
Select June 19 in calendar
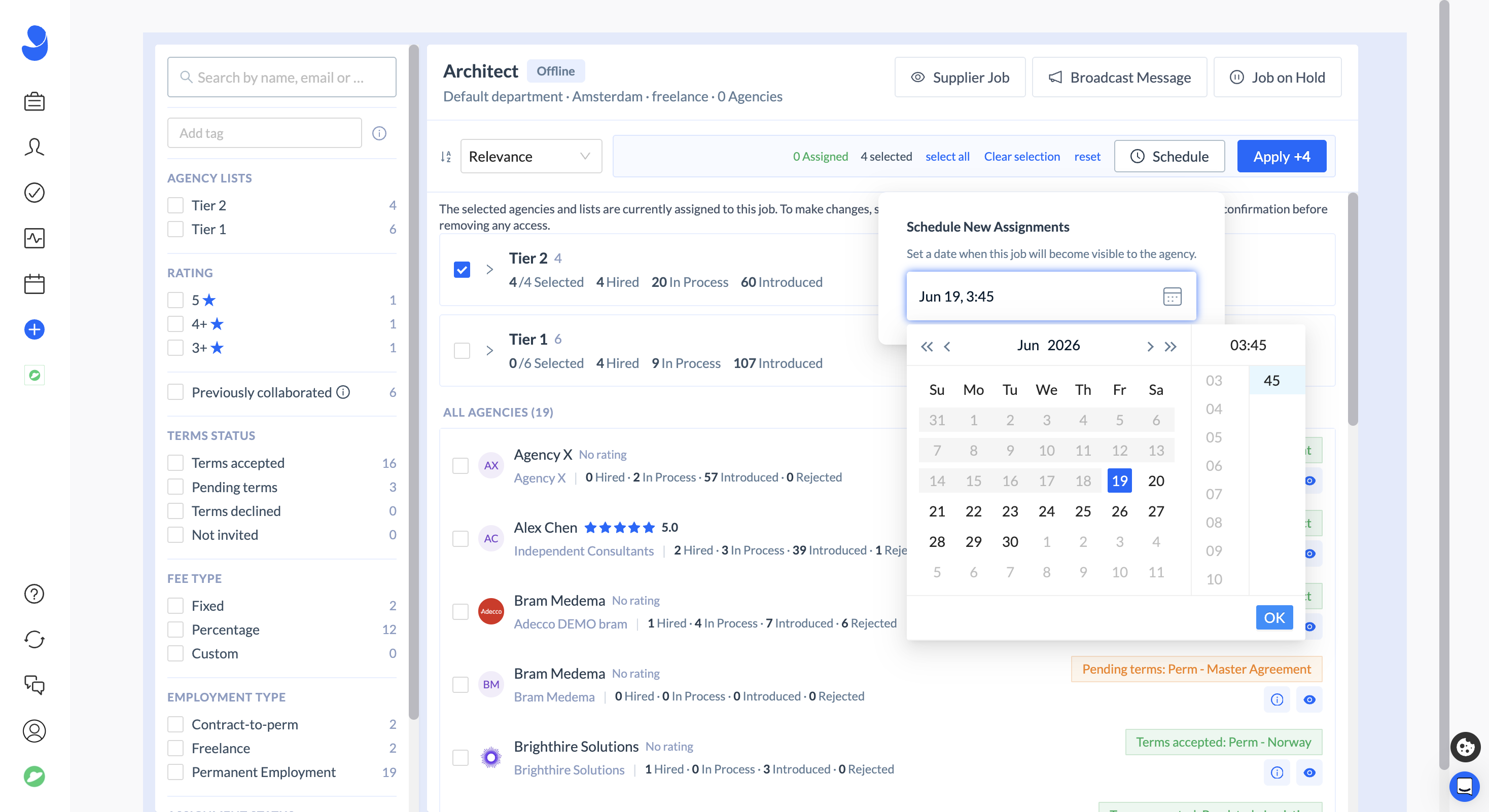[x=1119, y=481]
